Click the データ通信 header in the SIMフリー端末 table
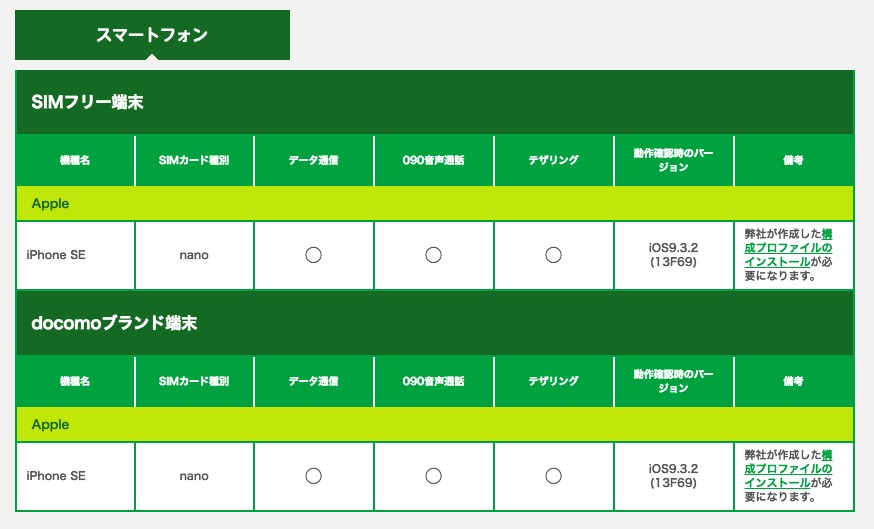Image resolution: width=874 pixels, height=529 pixels. coord(313,160)
